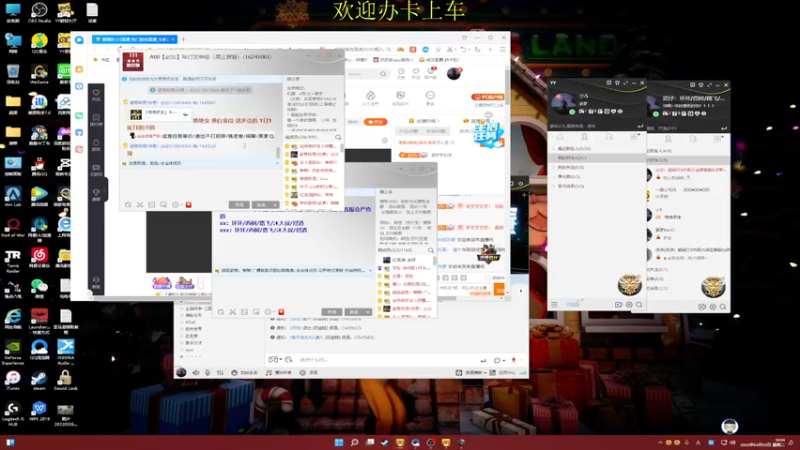Screen dimensions: 800x450
Task: Change online status in left YY window
Action: [x=572, y=112]
